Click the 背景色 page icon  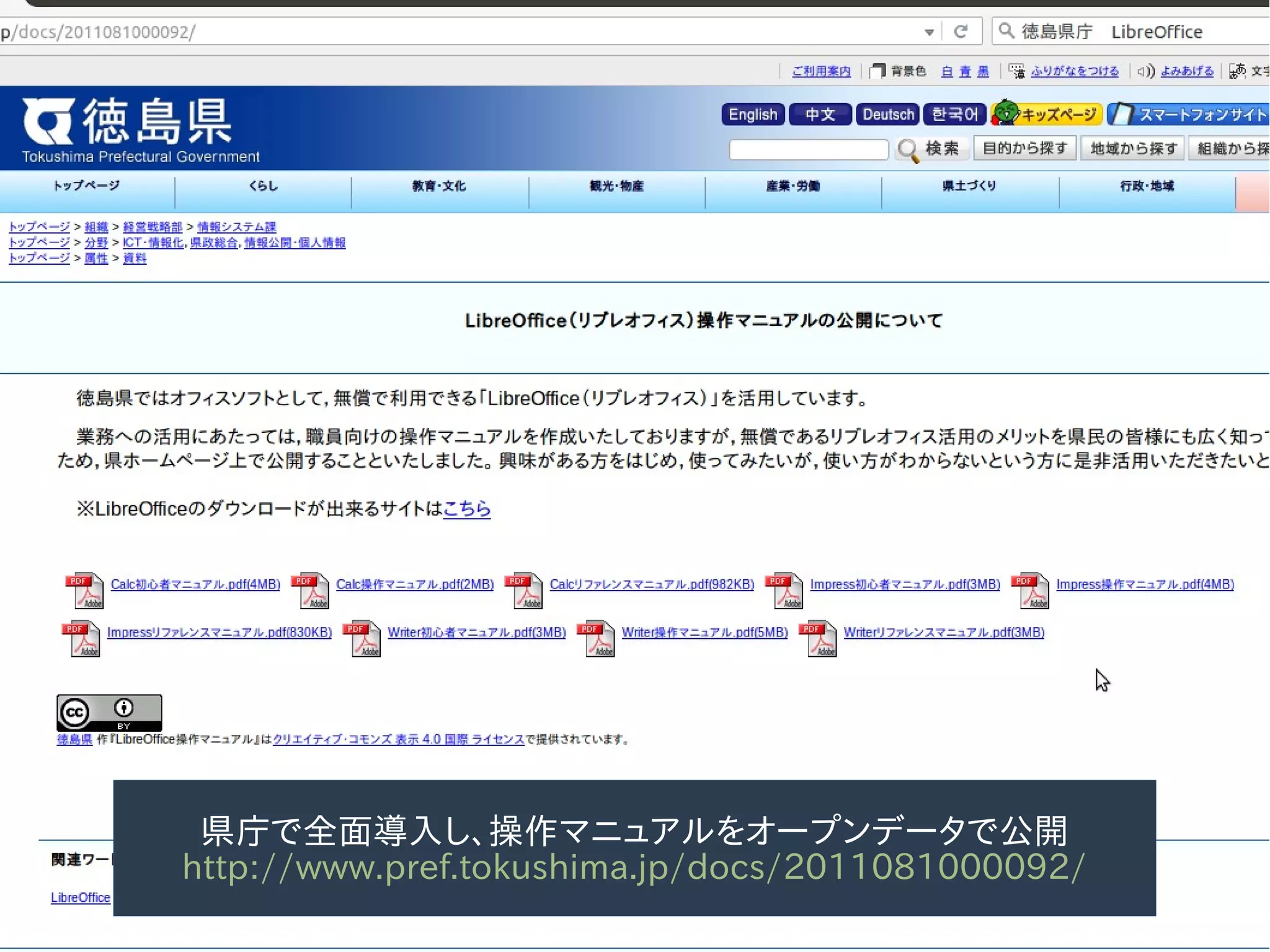point(877,71)
